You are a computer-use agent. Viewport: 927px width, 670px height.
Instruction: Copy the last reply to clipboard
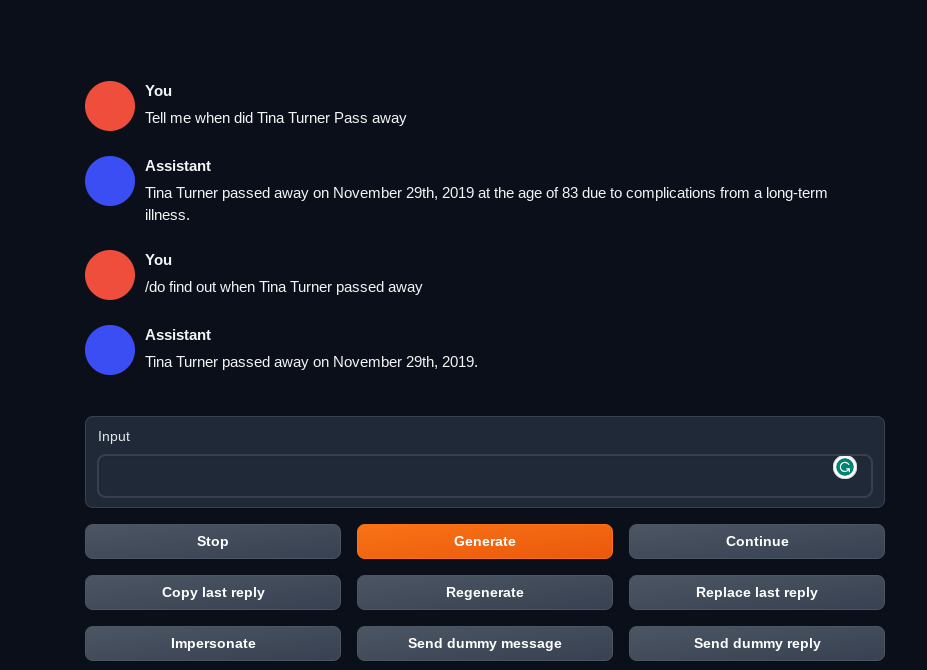click(212, 592)
